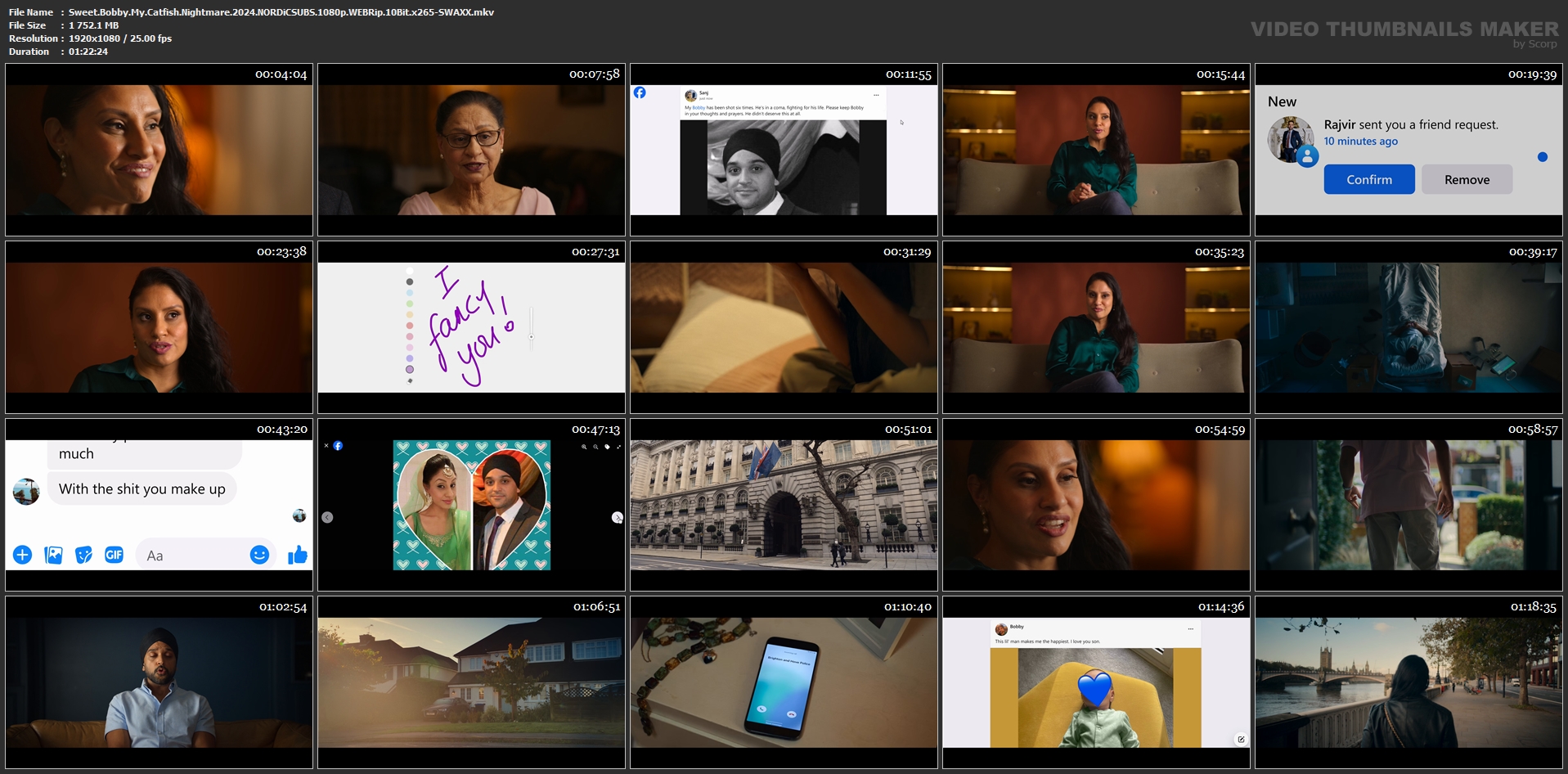Click the next-photo arrow in the 00:47:13 viewer
1568x774 pixels.
[x=618, y=517]
